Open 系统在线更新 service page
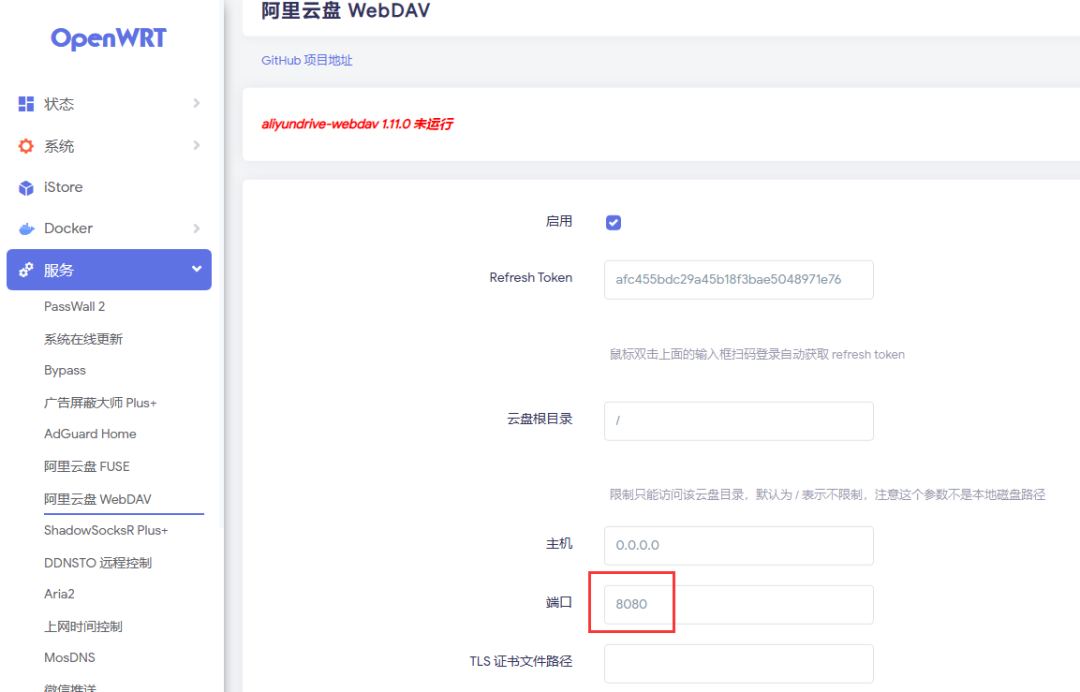The height and width of the screenshot is (692, 1080). [83, 339]
